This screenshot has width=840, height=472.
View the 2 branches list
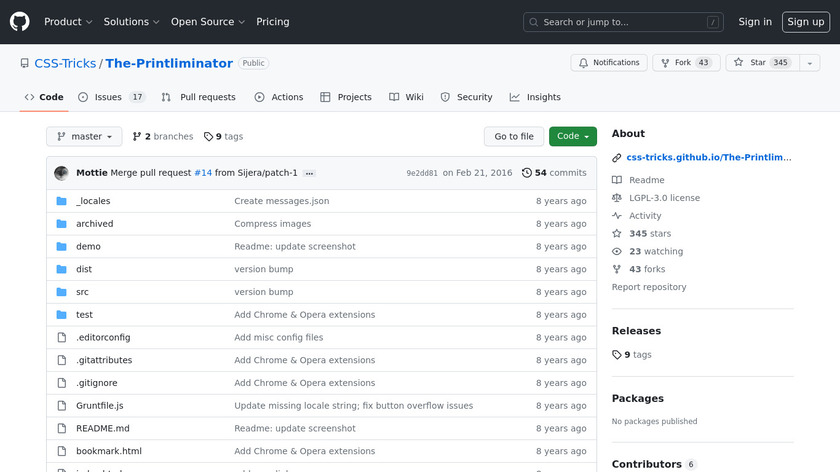pos(162,137)
